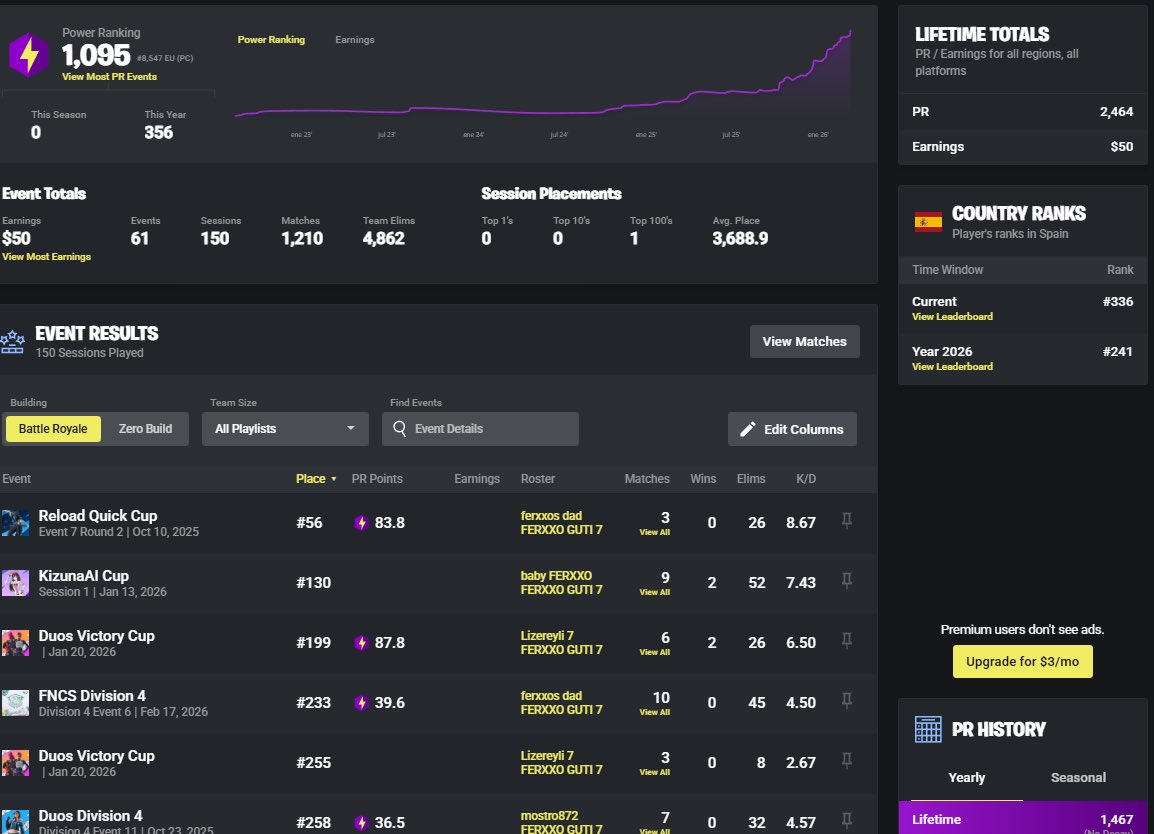Sort by Place column arrow

[334, 479]
